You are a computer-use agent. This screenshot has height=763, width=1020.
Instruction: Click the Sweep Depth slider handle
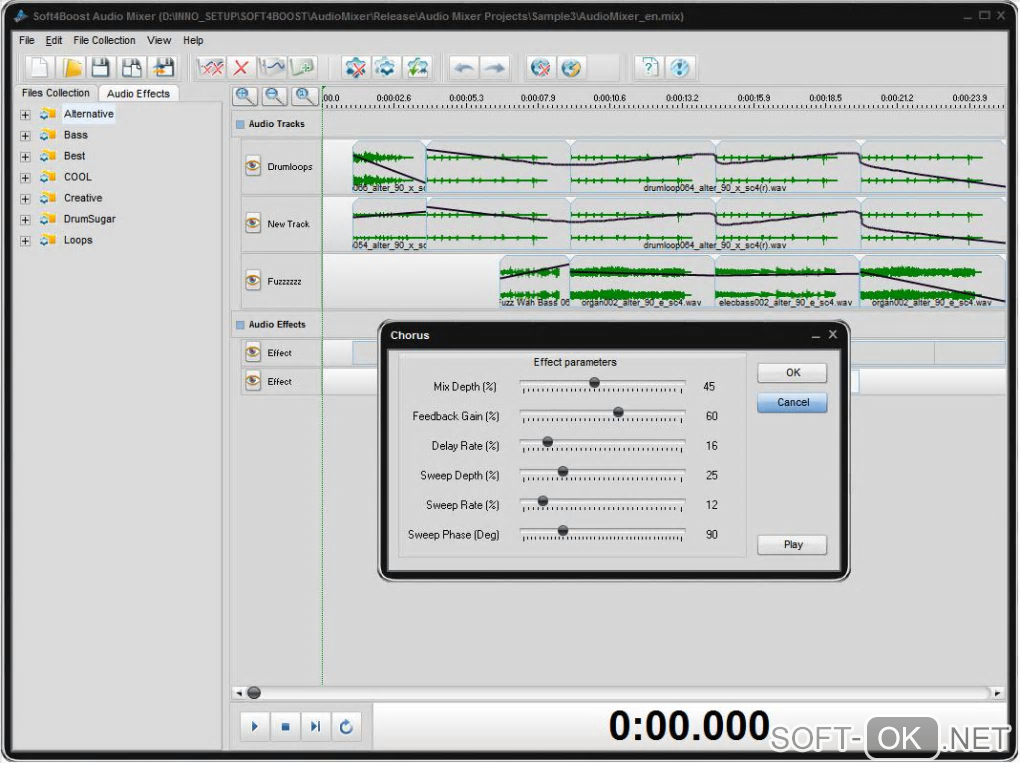pyautogui.click(x=563, y=471)
